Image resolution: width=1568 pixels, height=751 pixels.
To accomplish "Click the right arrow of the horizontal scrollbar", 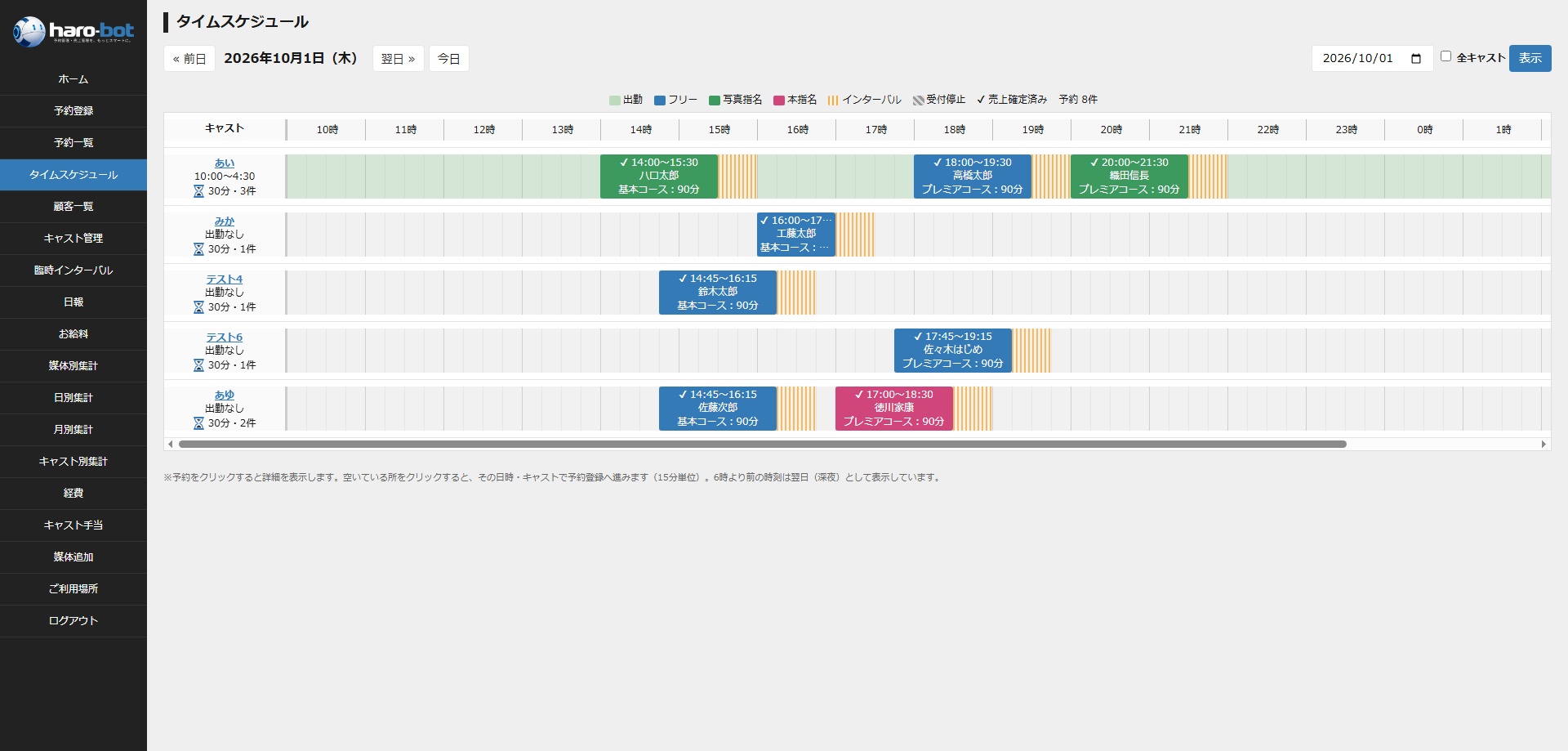I will point(1543,445).
